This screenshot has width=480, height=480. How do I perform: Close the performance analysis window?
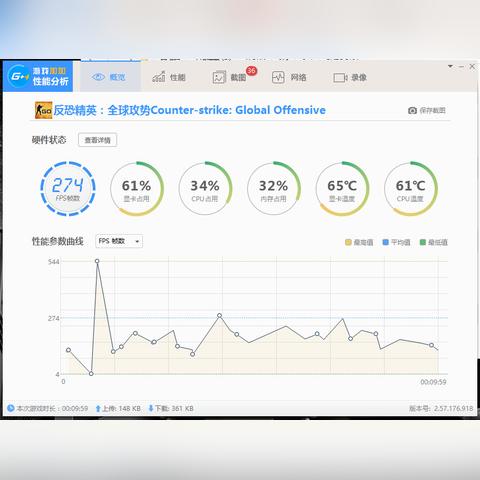pos(472,66)
